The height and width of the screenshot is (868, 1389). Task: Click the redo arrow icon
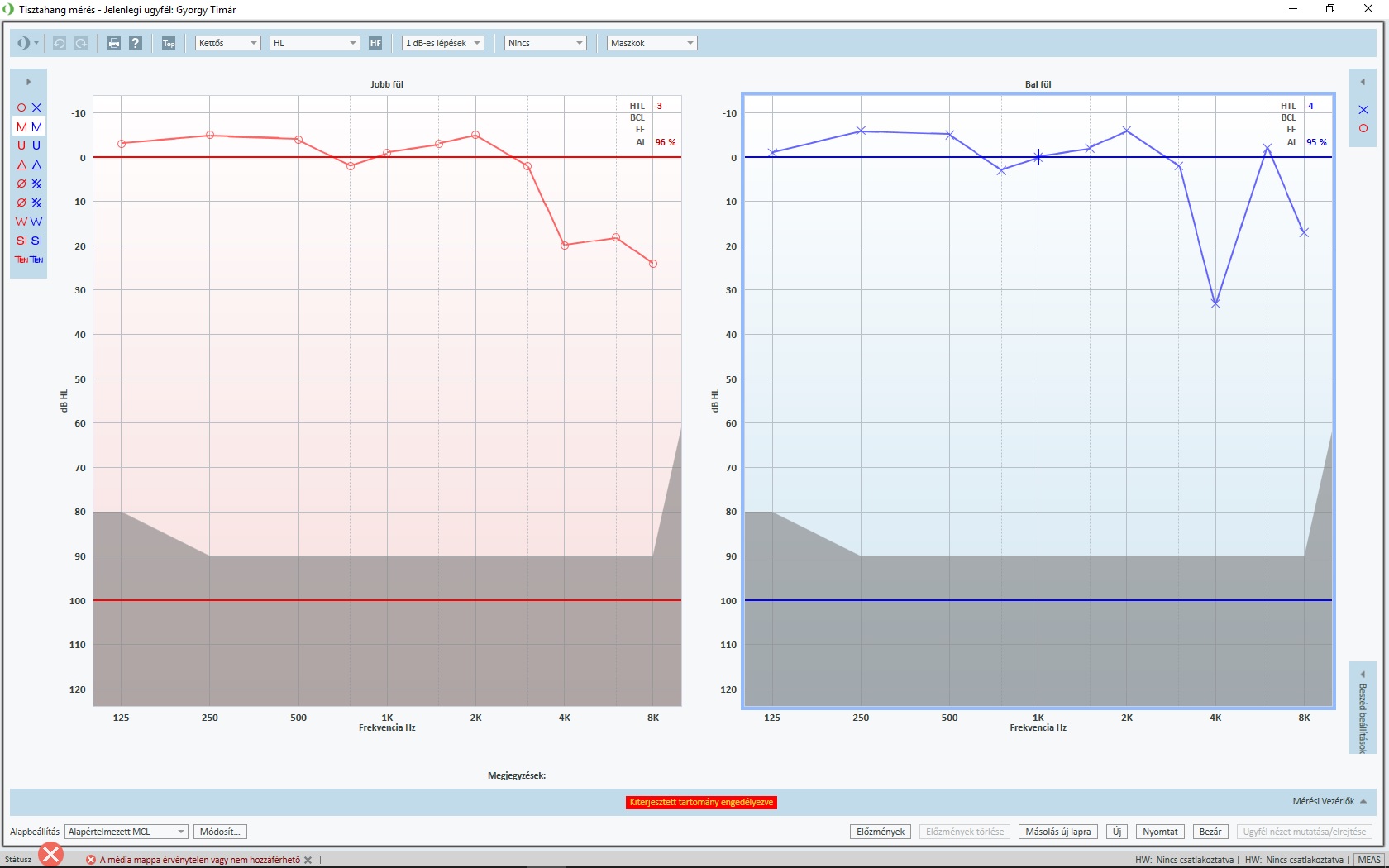pos(81,43)
